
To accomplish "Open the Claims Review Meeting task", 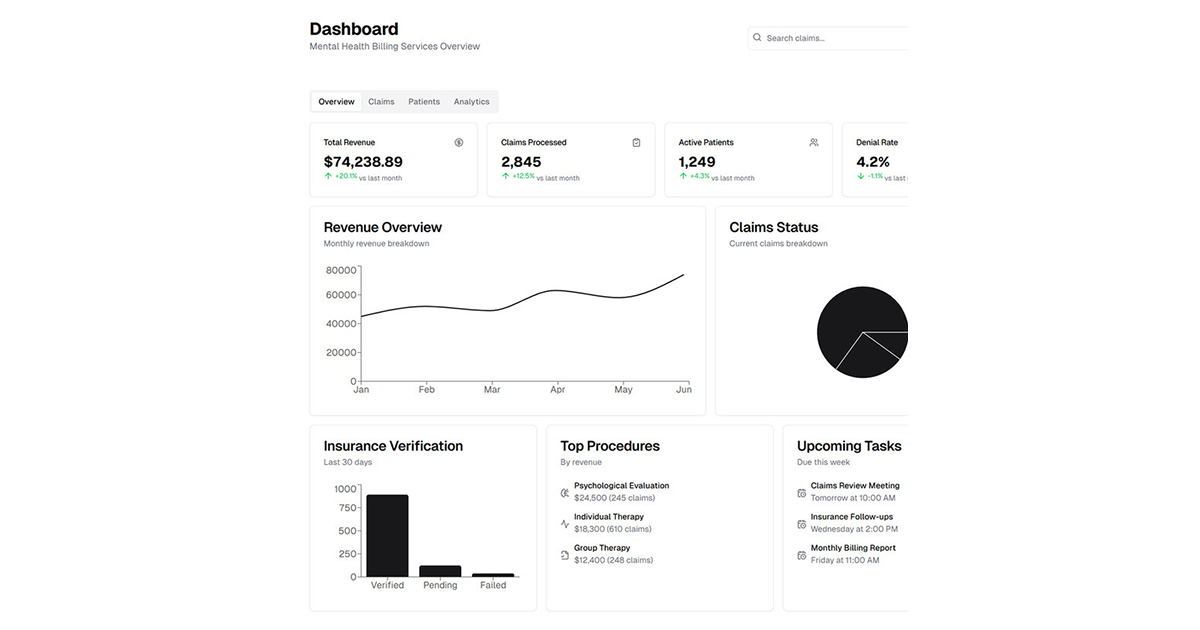I will click(x=854, y=486).
